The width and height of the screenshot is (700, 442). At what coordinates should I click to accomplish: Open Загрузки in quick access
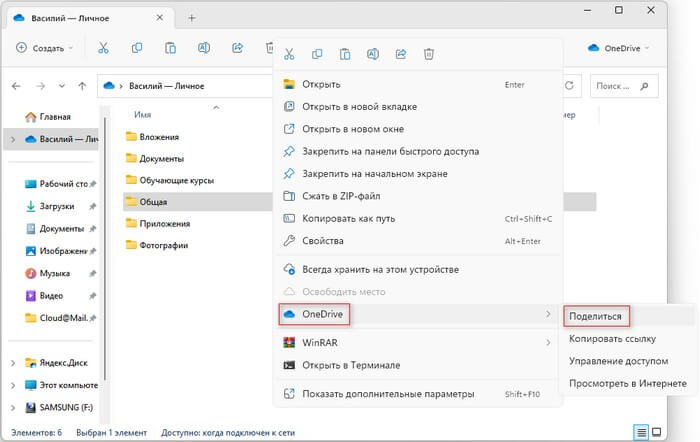pyautogui.click(x=53, y=206)
